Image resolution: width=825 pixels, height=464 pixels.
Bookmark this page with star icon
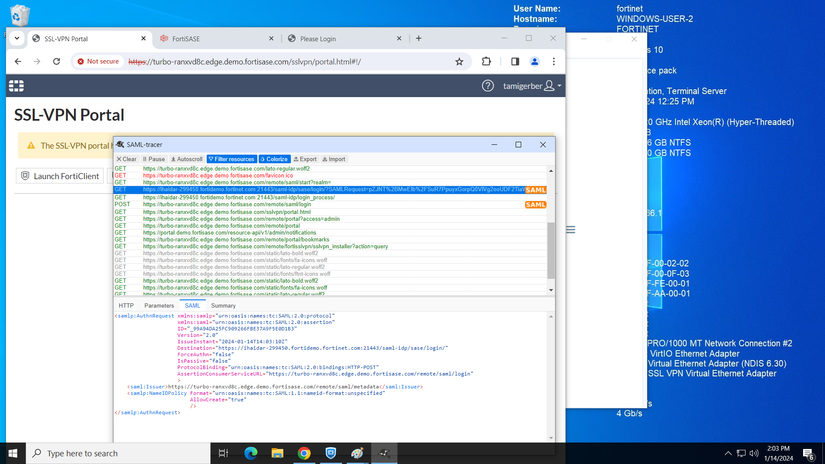click(x=459, y=61)
